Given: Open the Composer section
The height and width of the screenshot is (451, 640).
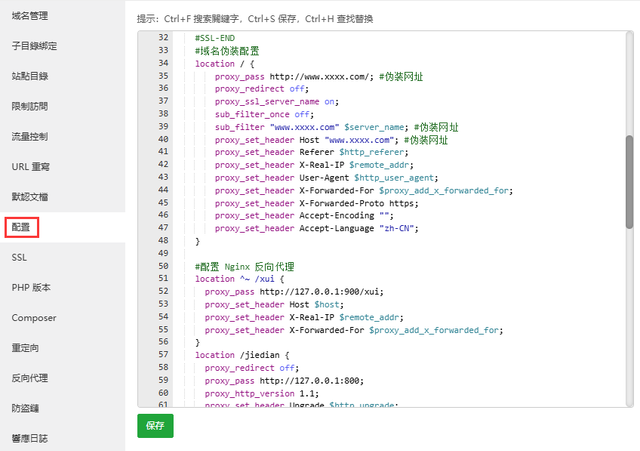Looking at the screenshot, I should [34, 318].
